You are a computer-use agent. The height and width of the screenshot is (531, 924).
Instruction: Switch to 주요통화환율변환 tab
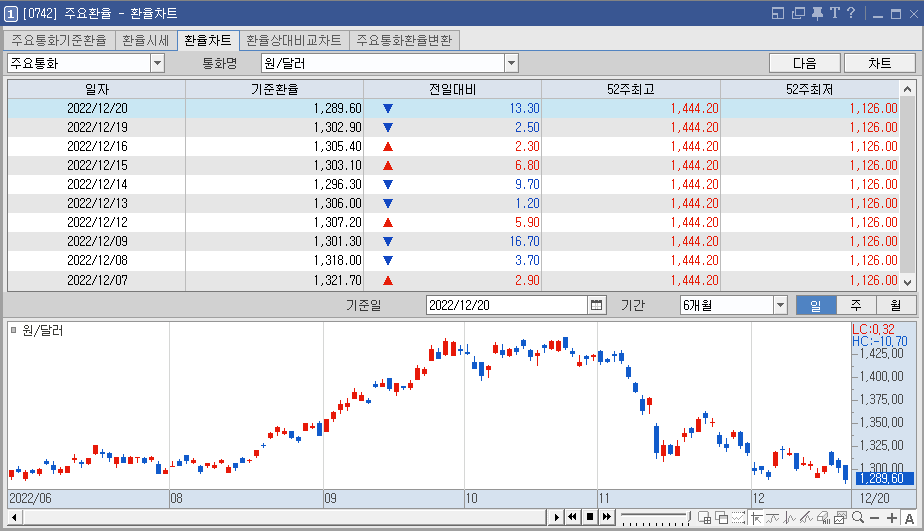404,40
